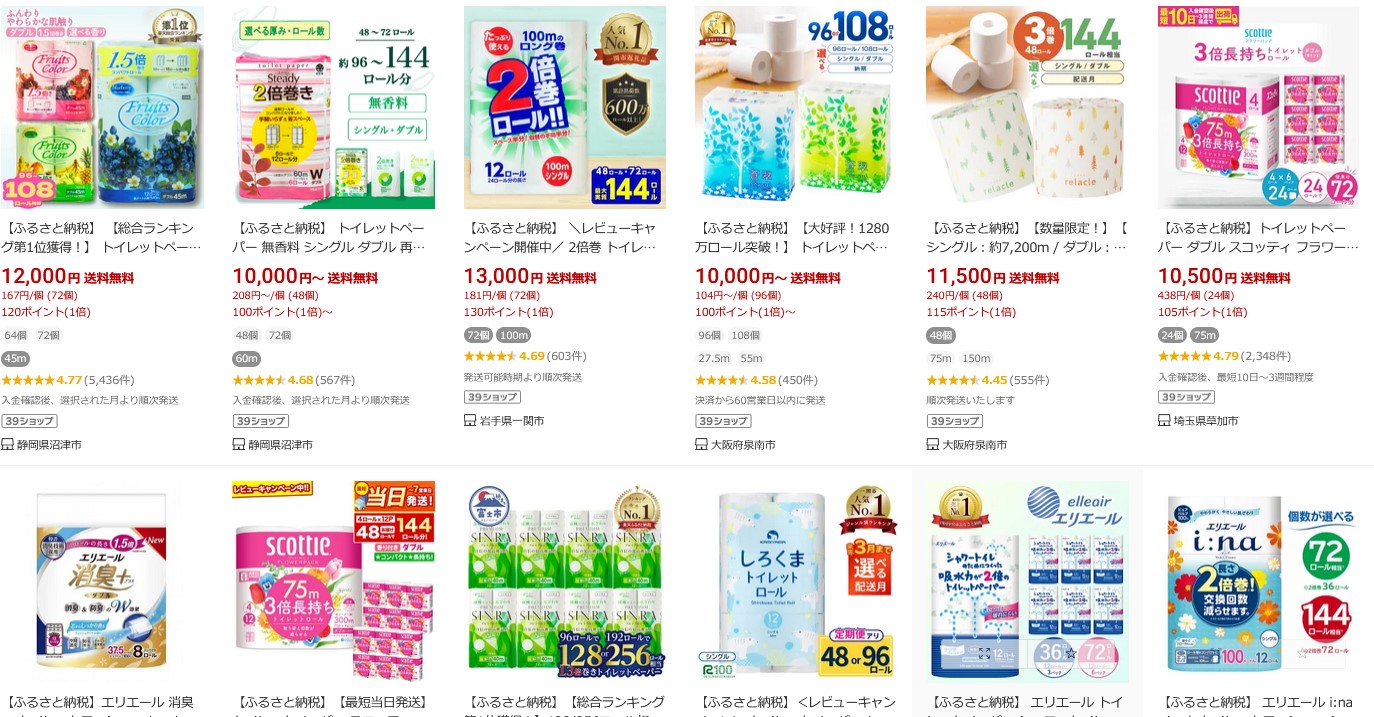Select the 60m length tag under Steady item
This screenshot has height=717, width=1374.
[x=246, y=358]
